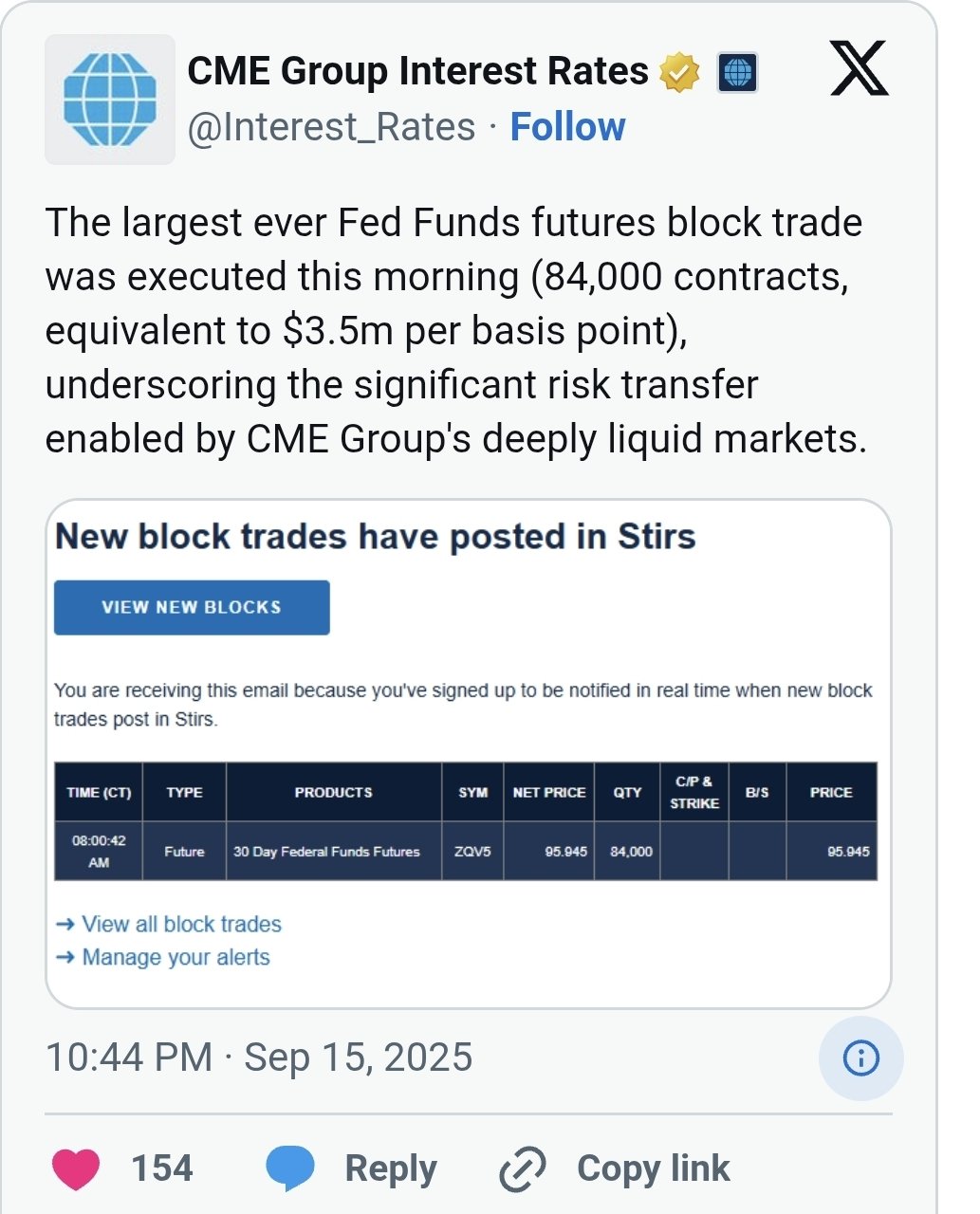980x1214 pixels.
Task: Open the X logo icon
Action: click(x=859, y=68)
